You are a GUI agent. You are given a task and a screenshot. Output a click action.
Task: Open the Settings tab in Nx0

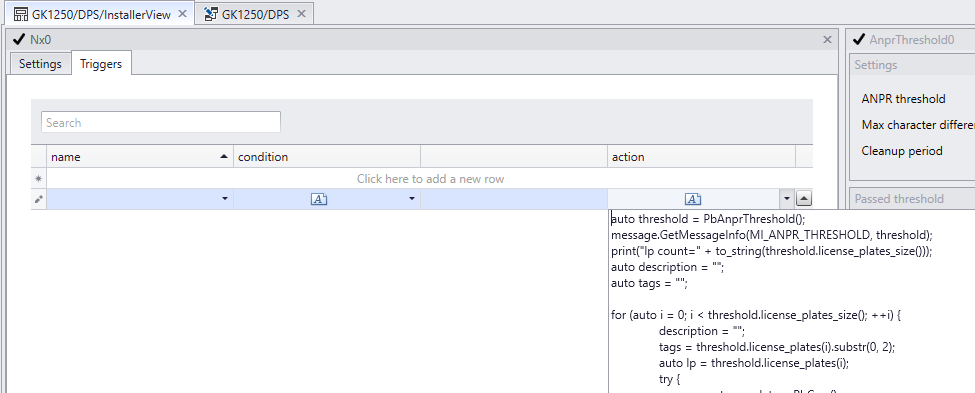click(40, 63)
